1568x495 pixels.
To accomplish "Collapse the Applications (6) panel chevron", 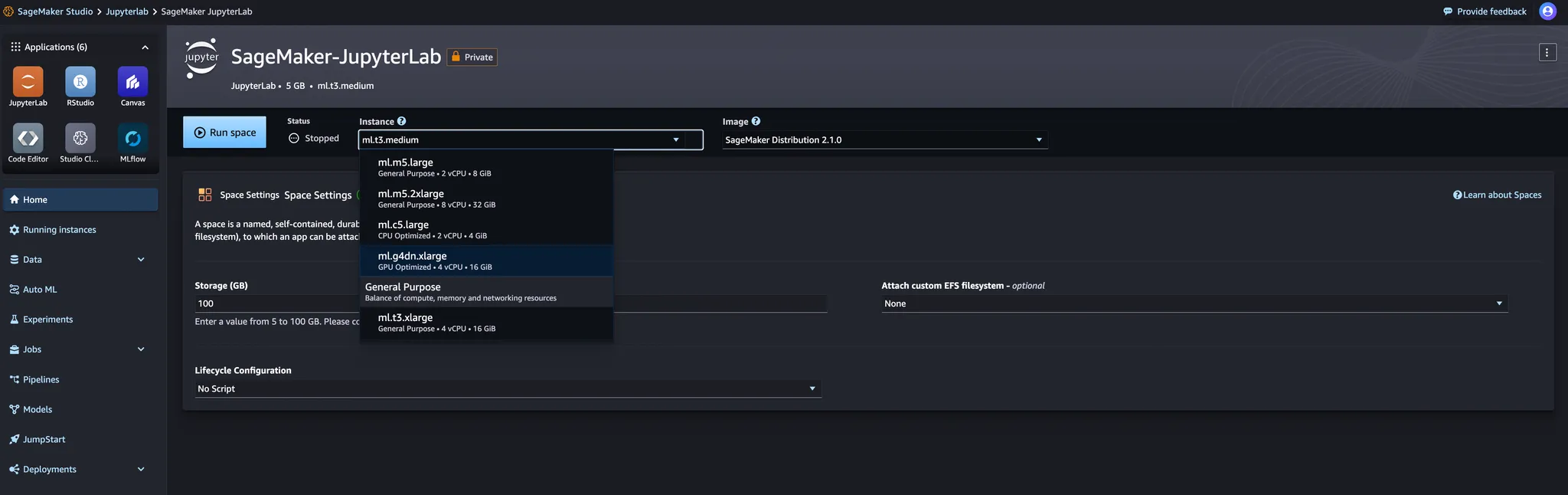I will [x=145, y=48].
